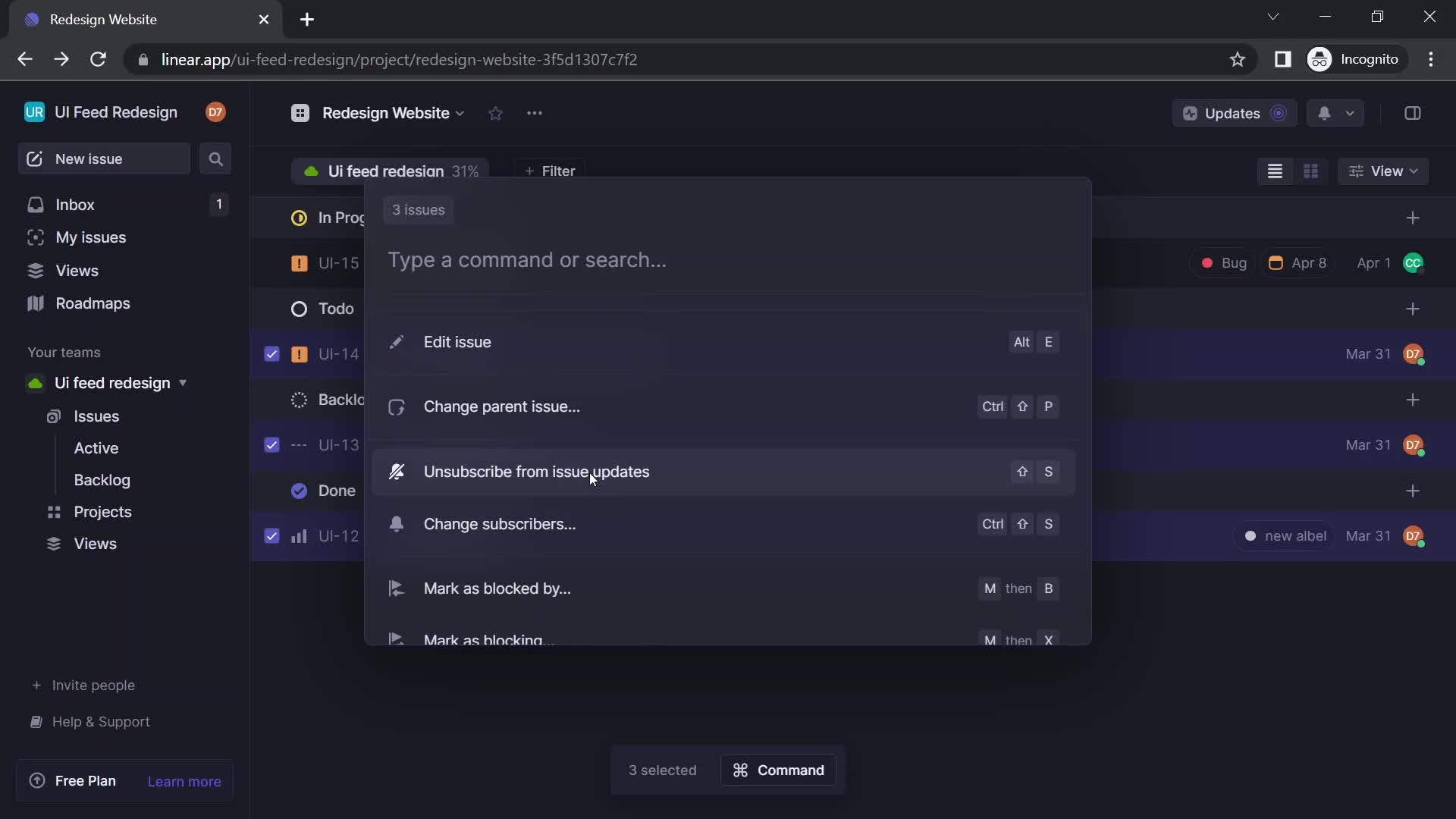Click the split panel layout icon
Viewport: 1456px width, 819px height.
point(1413,112)
